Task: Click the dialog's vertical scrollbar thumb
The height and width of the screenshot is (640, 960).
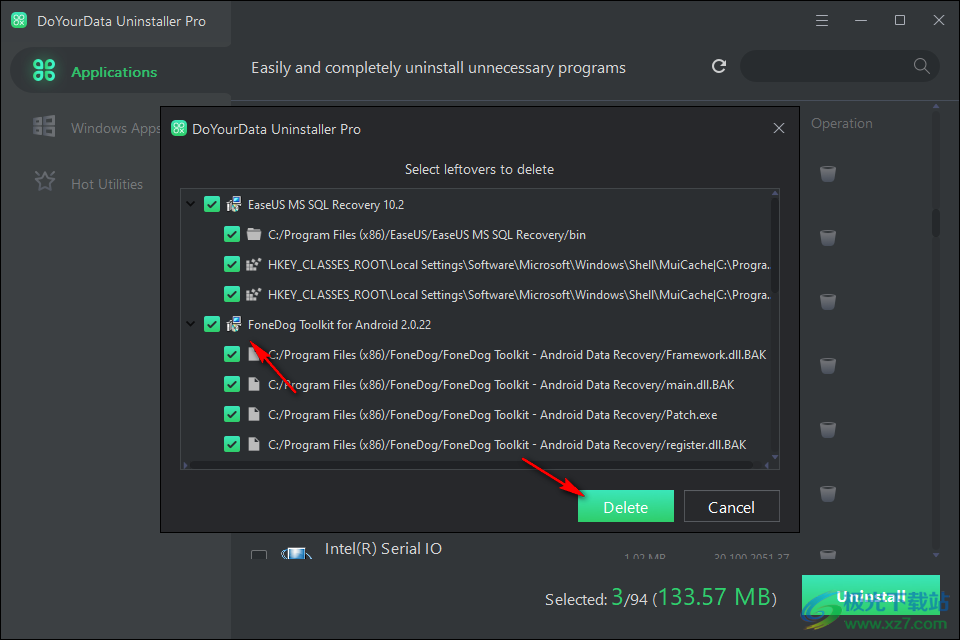Action: click(x=774, y=244)
